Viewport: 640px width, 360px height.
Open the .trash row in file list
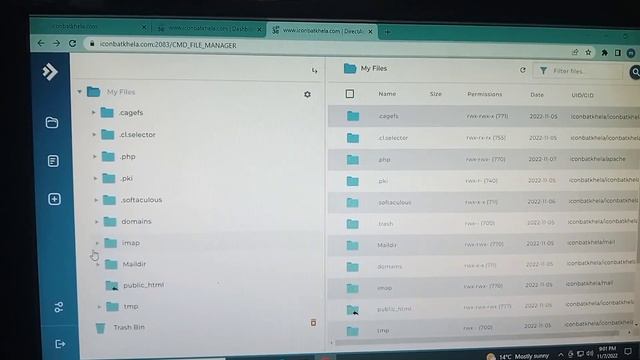(484, 223)
